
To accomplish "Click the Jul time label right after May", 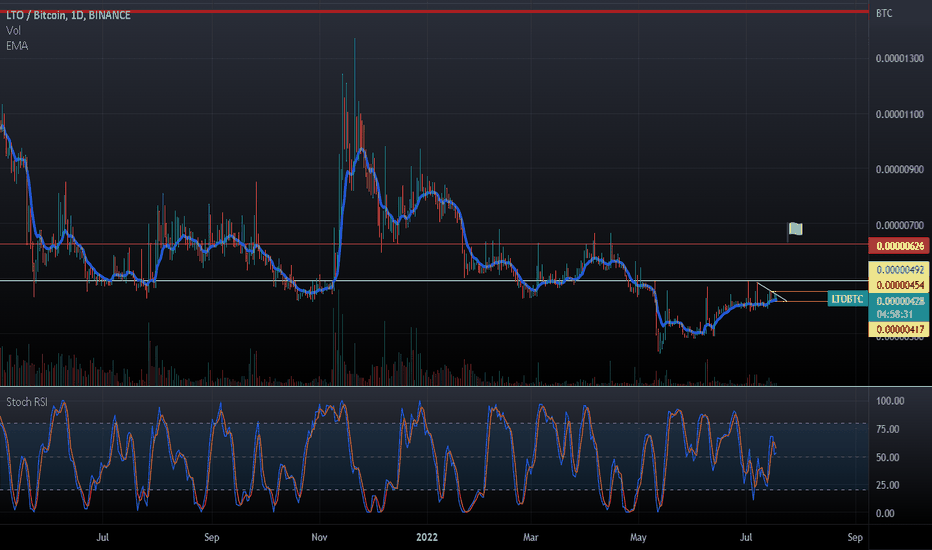I will tap(746, 537).
